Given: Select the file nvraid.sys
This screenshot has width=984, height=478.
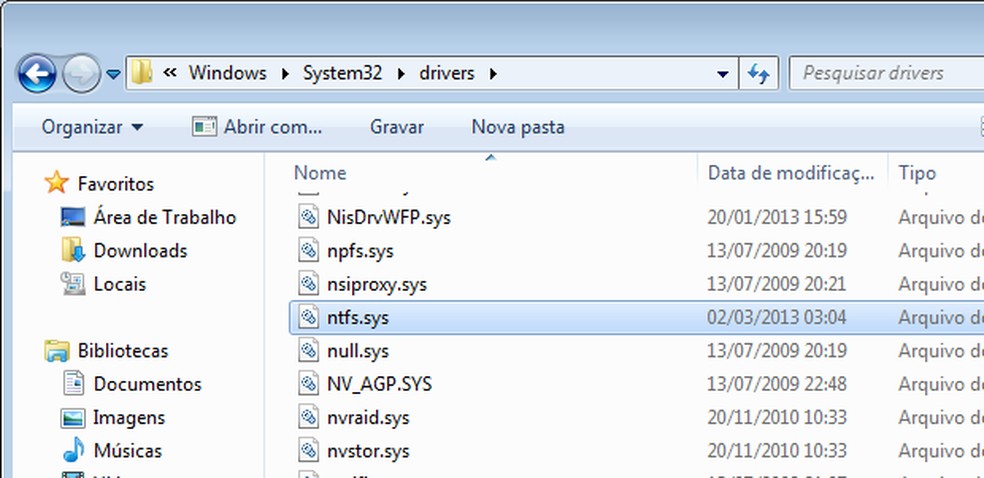Looking at the screenshot, I should (368, 417).
